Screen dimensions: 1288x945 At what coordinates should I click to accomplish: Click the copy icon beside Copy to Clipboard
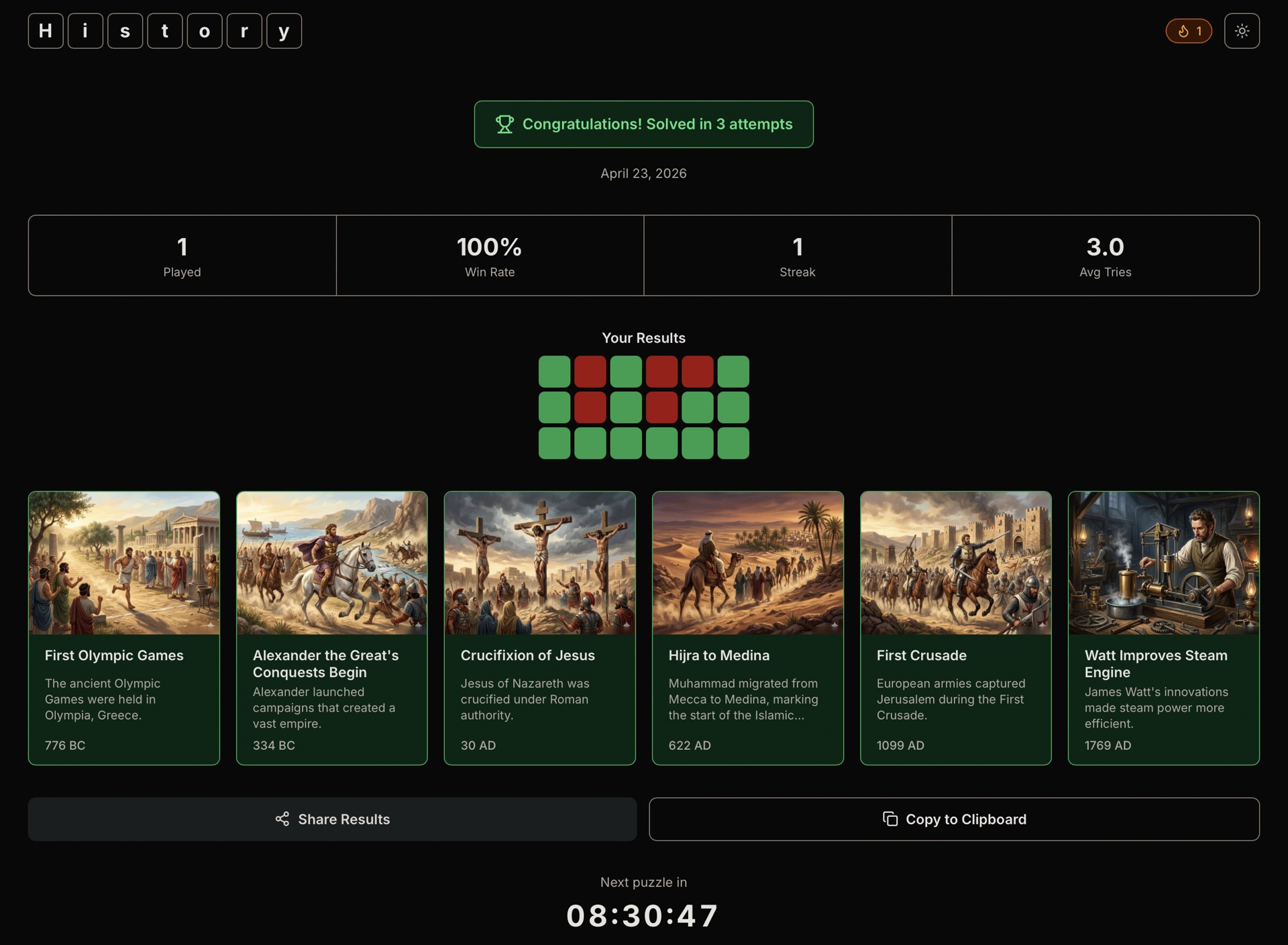pos(890,819)
